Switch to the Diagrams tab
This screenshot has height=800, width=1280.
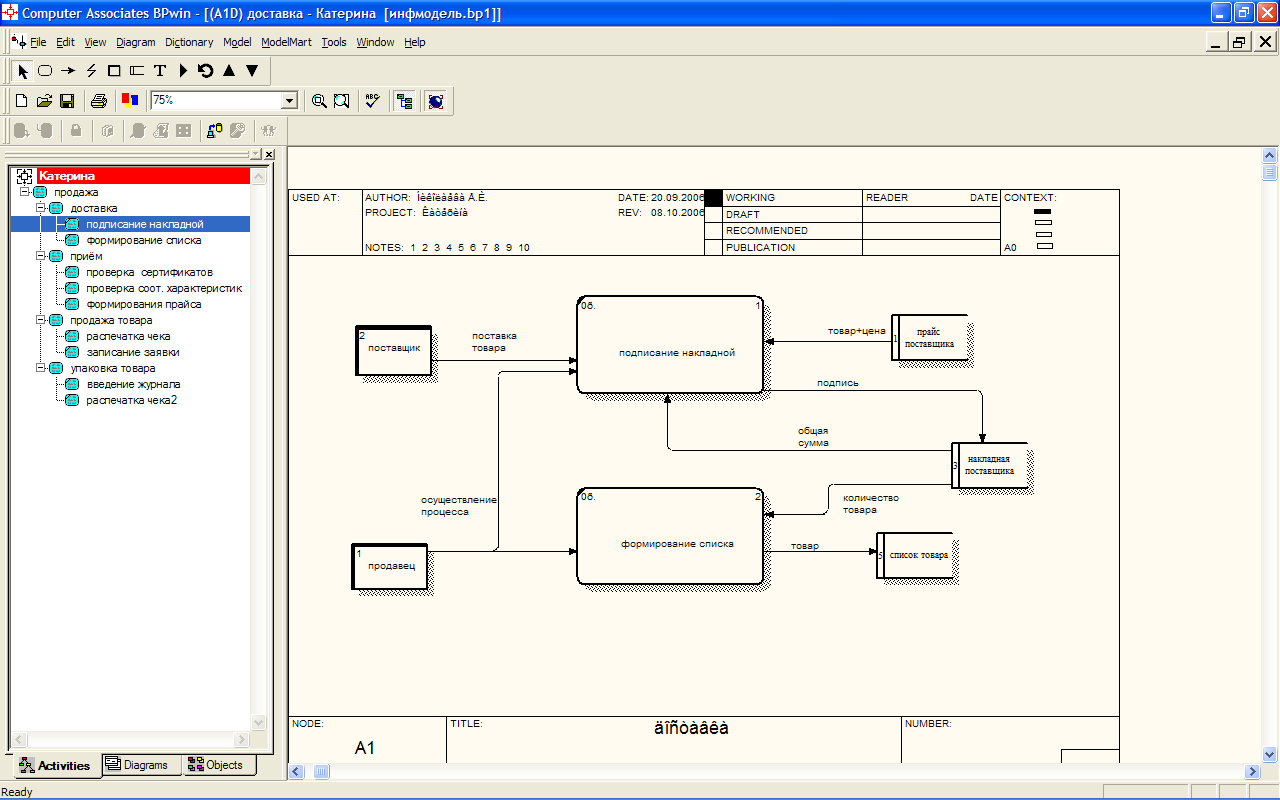pyautogui.click(x=141, y=765)
